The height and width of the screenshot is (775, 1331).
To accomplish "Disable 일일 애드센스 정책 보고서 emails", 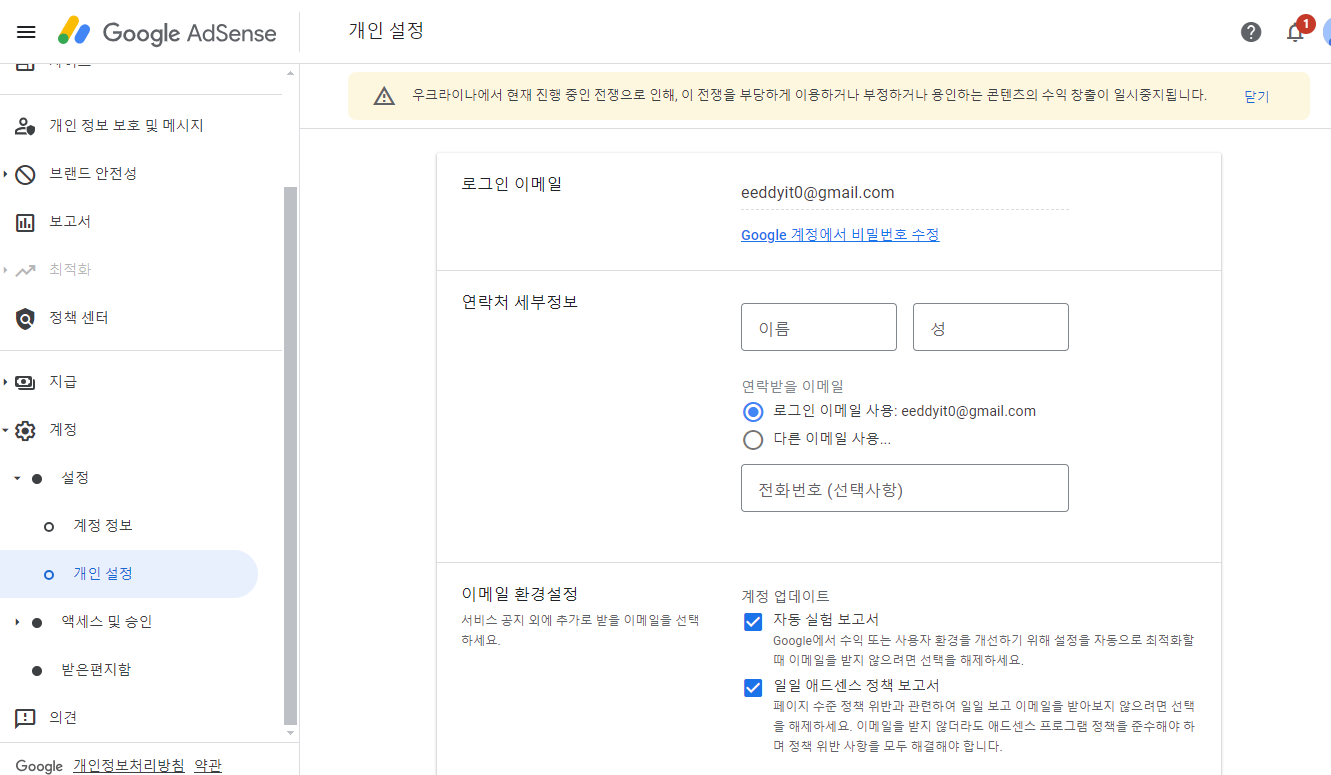I will pyautogui.click(x=752, y=687).
